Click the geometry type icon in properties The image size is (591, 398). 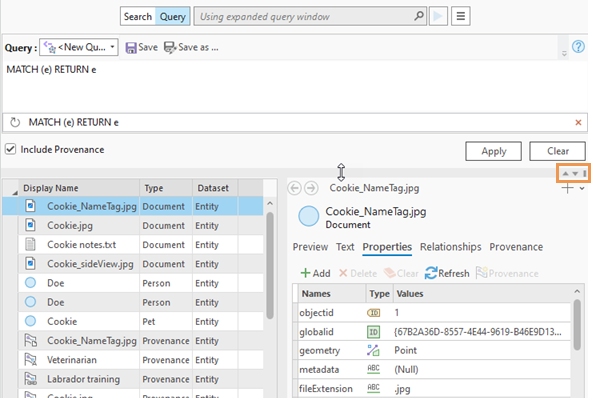(x=373, y=351)
